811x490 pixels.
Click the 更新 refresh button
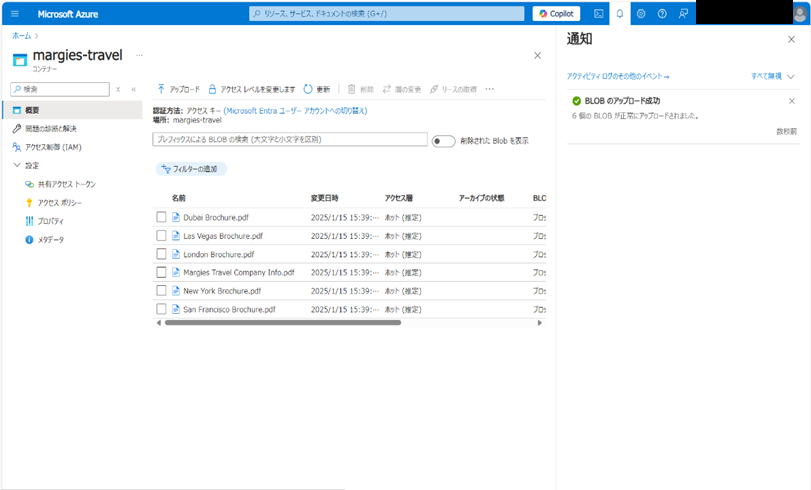(x=317, y=89)
